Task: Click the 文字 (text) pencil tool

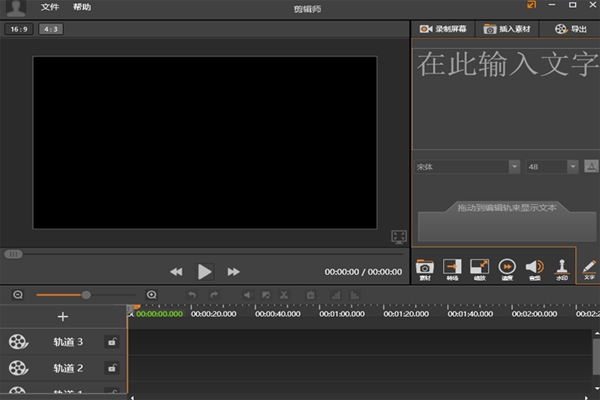Action: click(589, 268)
